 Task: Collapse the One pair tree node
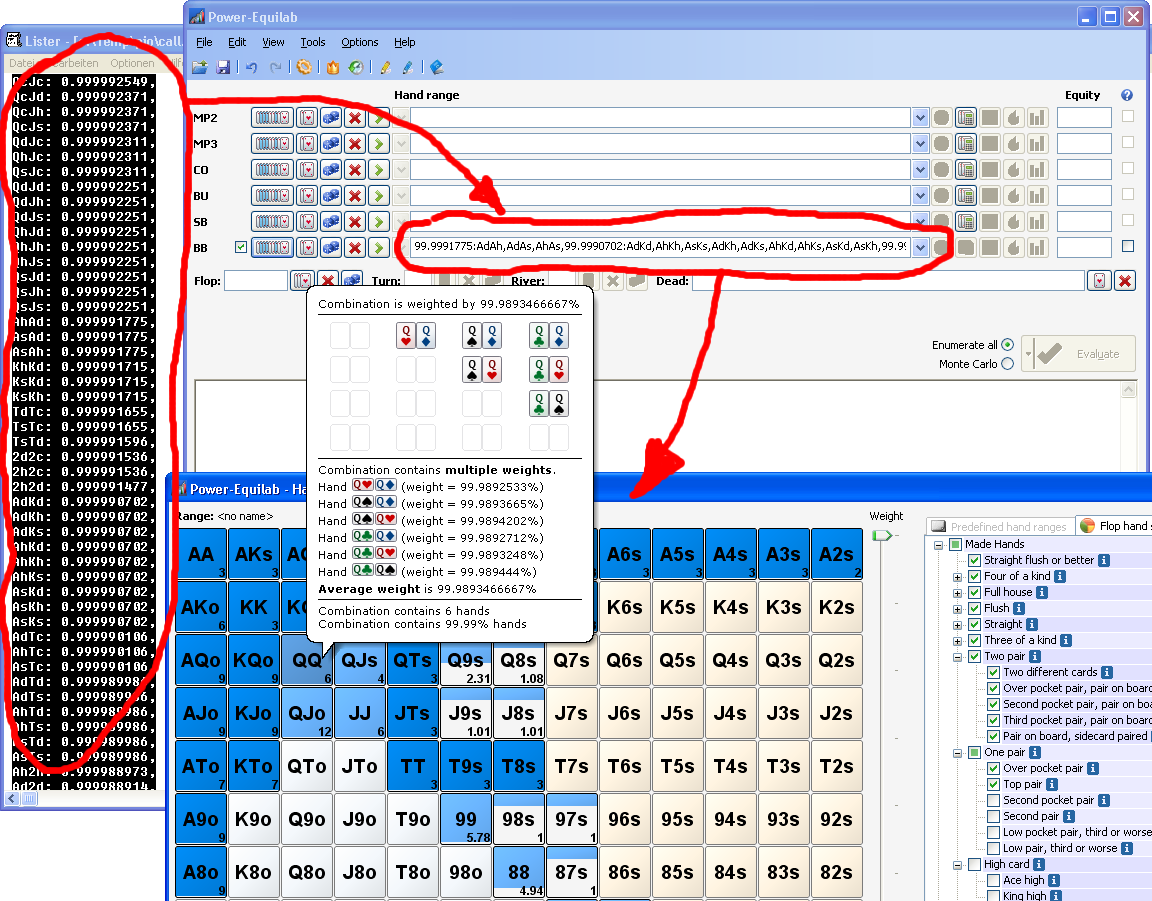pos(957,753)
